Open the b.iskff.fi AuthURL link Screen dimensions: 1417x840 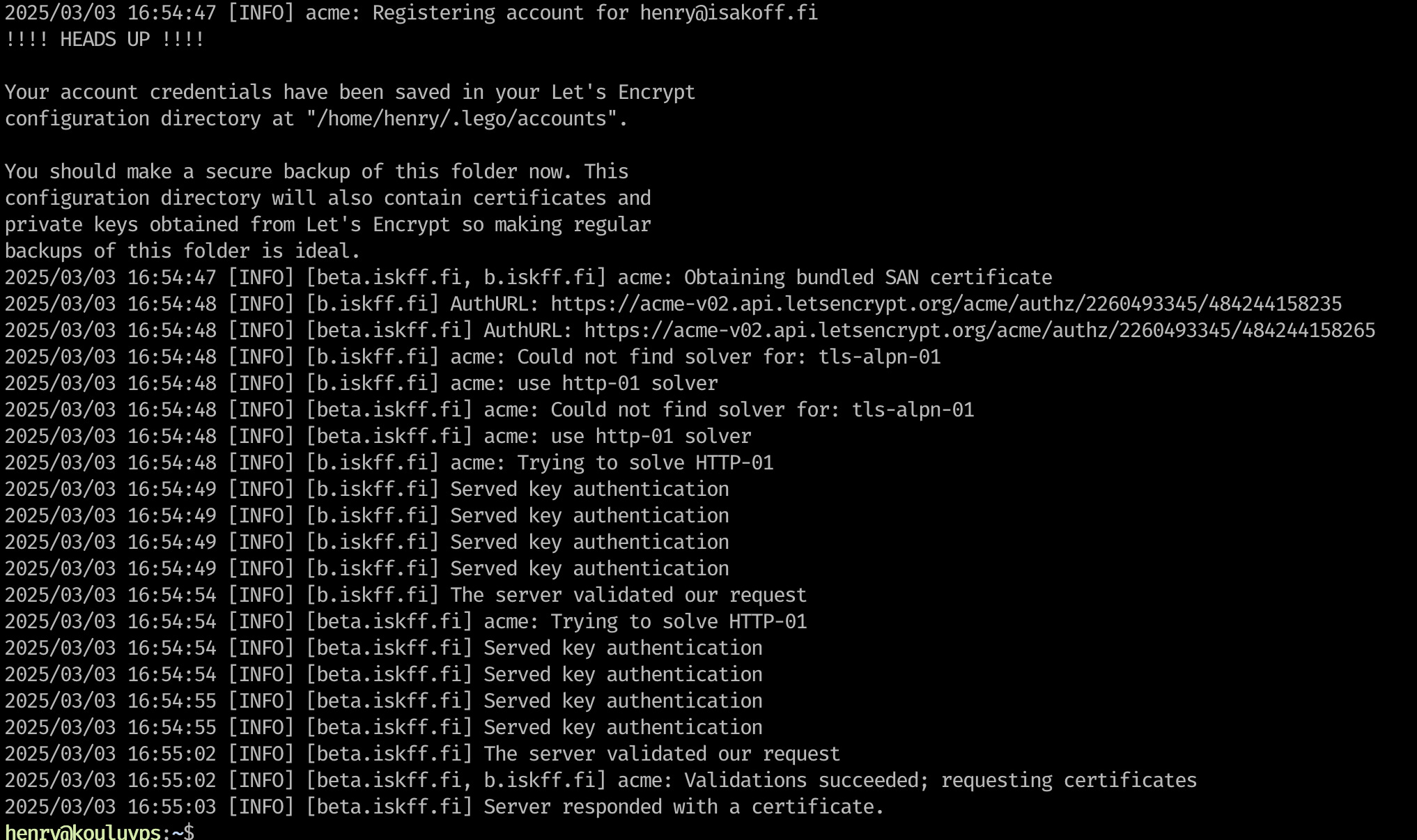pyautogui.click(x=945, y=304)
